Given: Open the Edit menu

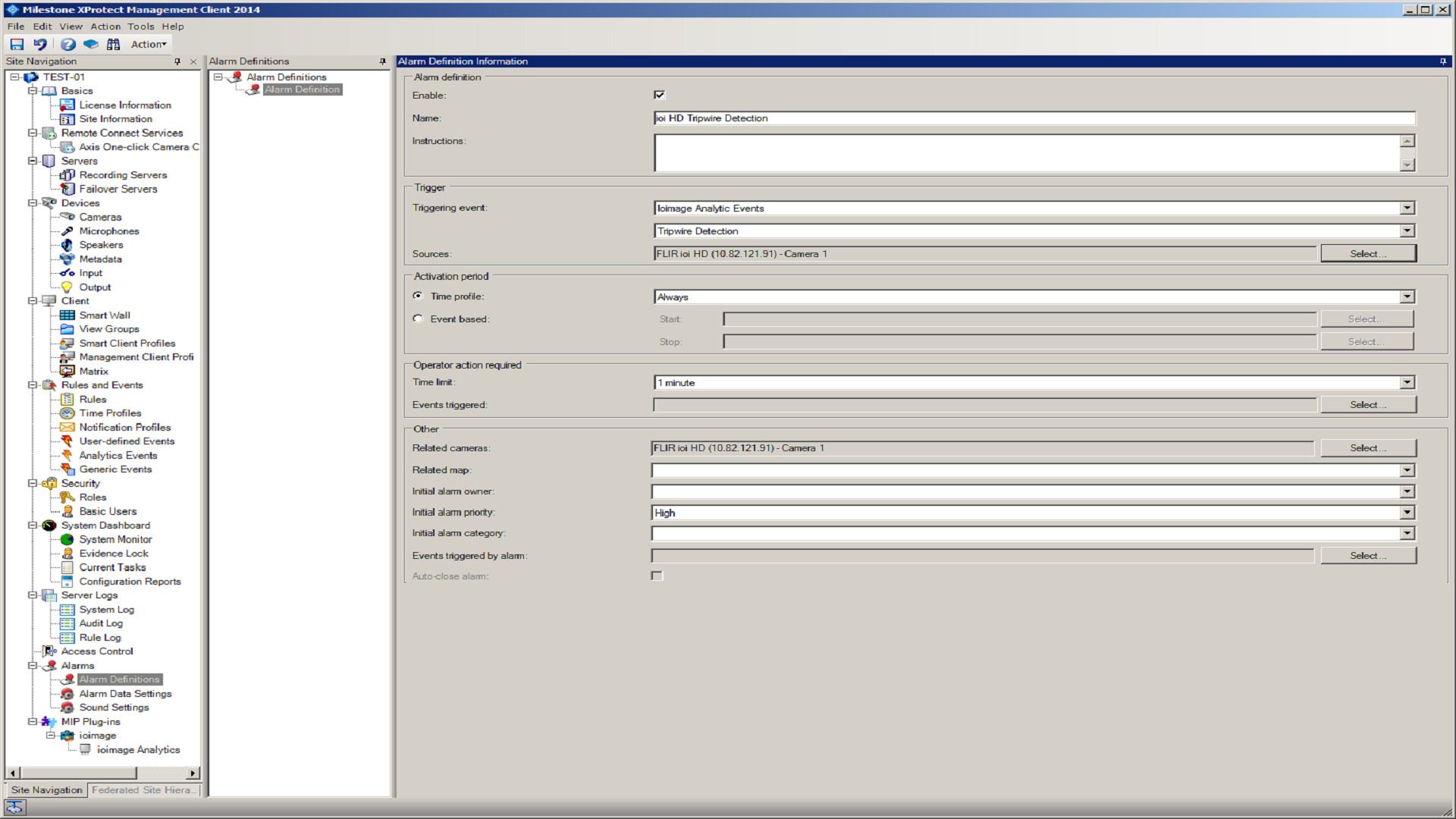Looking at the screenshot, I should click(42, 27).
